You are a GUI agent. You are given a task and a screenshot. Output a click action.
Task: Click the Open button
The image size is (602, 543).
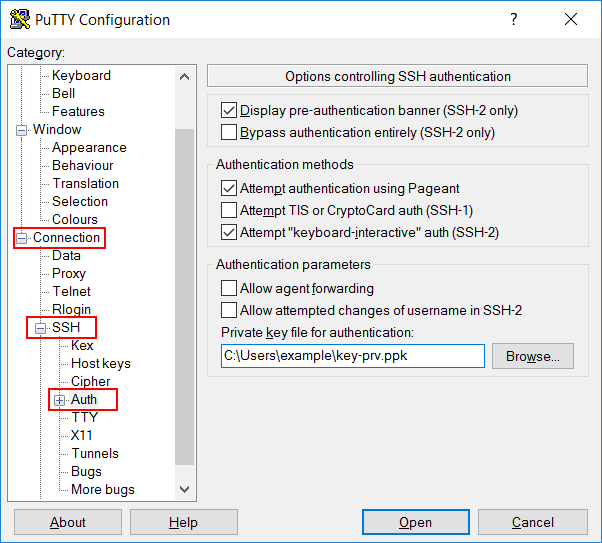(x=415, y=522)
